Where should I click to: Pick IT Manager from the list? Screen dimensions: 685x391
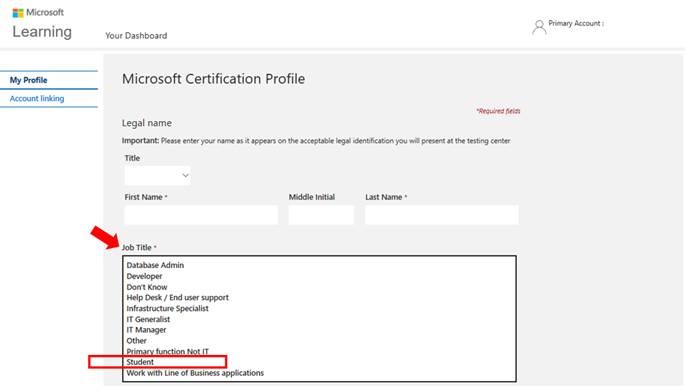coord(146,330)
